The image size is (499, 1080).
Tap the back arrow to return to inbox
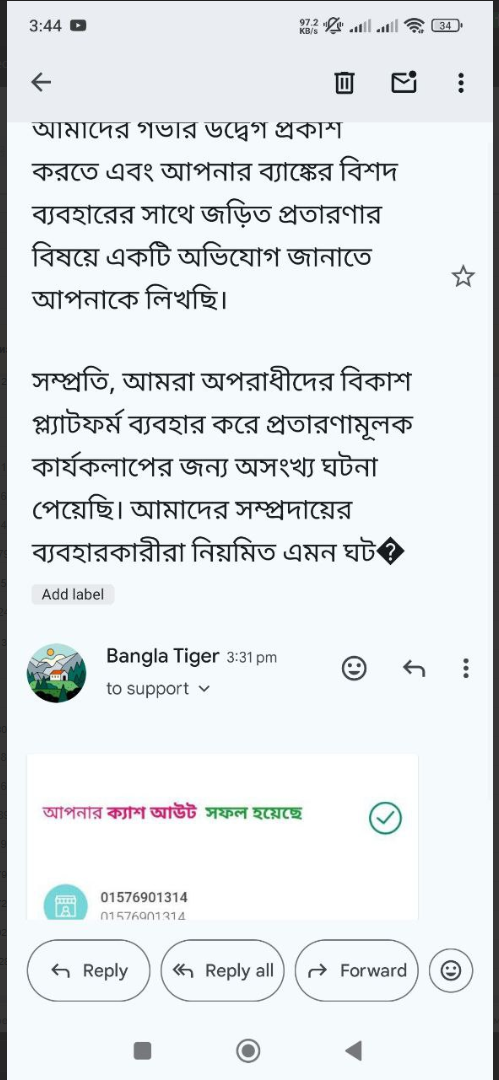[x=41, y=83]
